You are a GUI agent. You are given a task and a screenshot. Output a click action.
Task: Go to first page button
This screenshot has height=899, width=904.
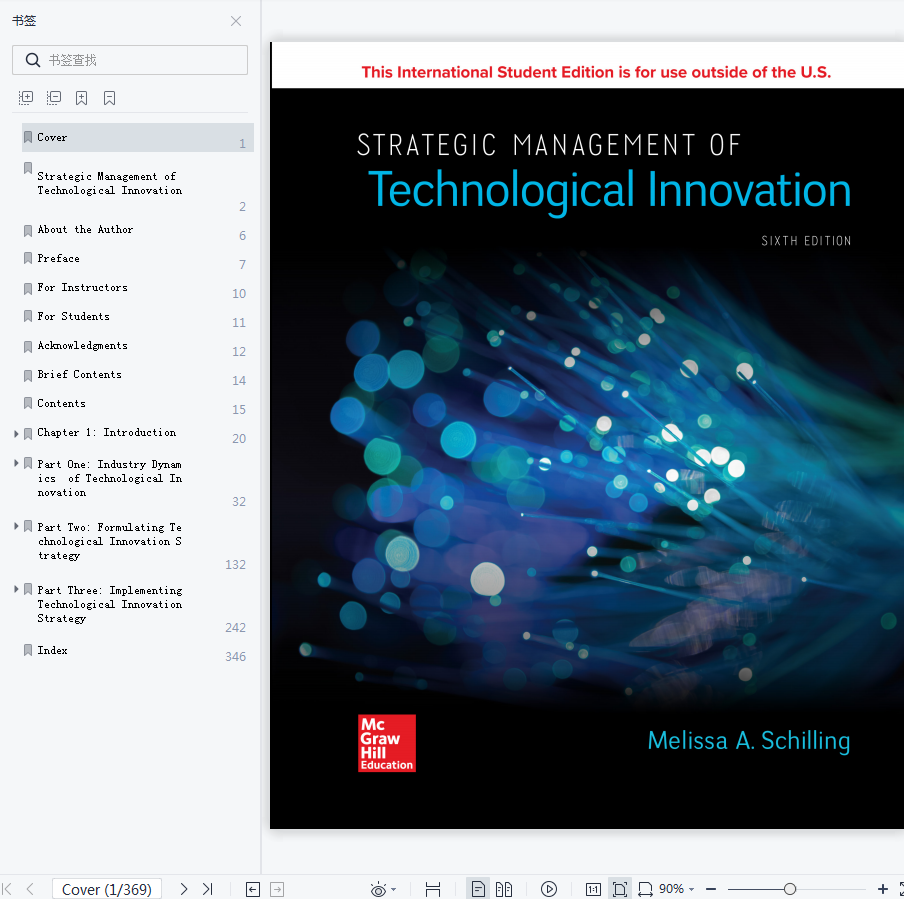(7, 889)
